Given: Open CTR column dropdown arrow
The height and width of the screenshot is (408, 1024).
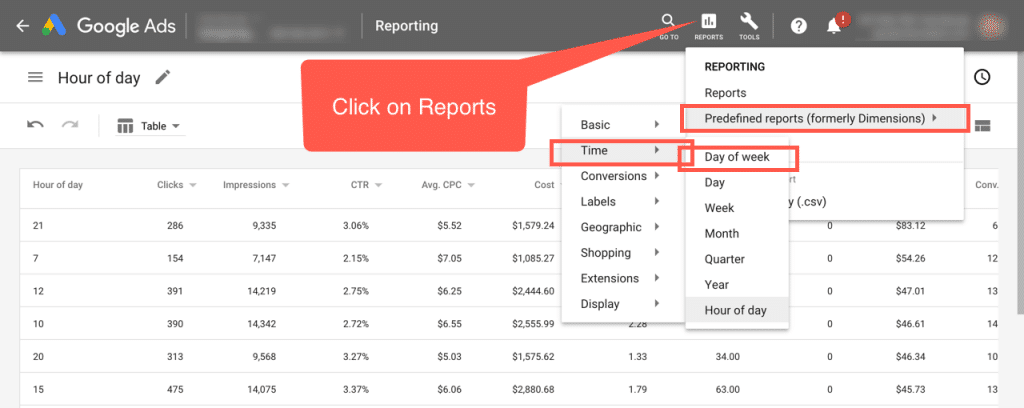Looking at the screenshot, I should (378, 185).
